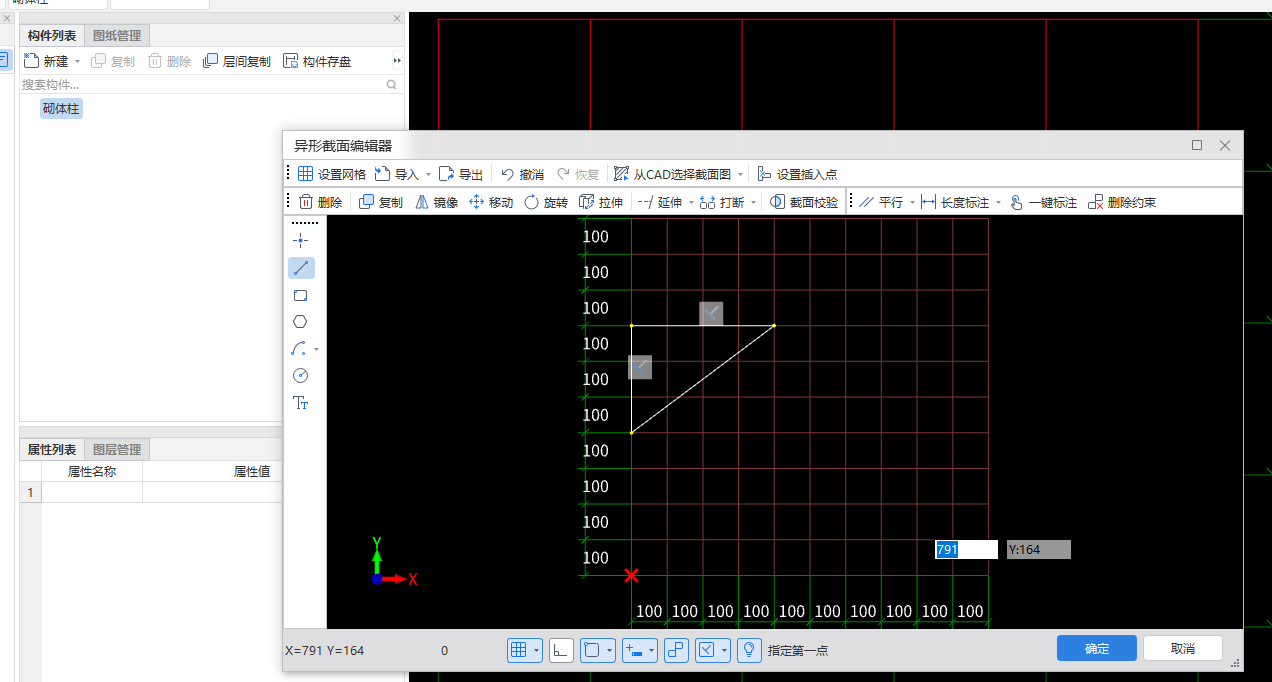Select the 平行 parallel constraint
The width and height of the screenshot is (1272, 682).
[x=880, y=202]
